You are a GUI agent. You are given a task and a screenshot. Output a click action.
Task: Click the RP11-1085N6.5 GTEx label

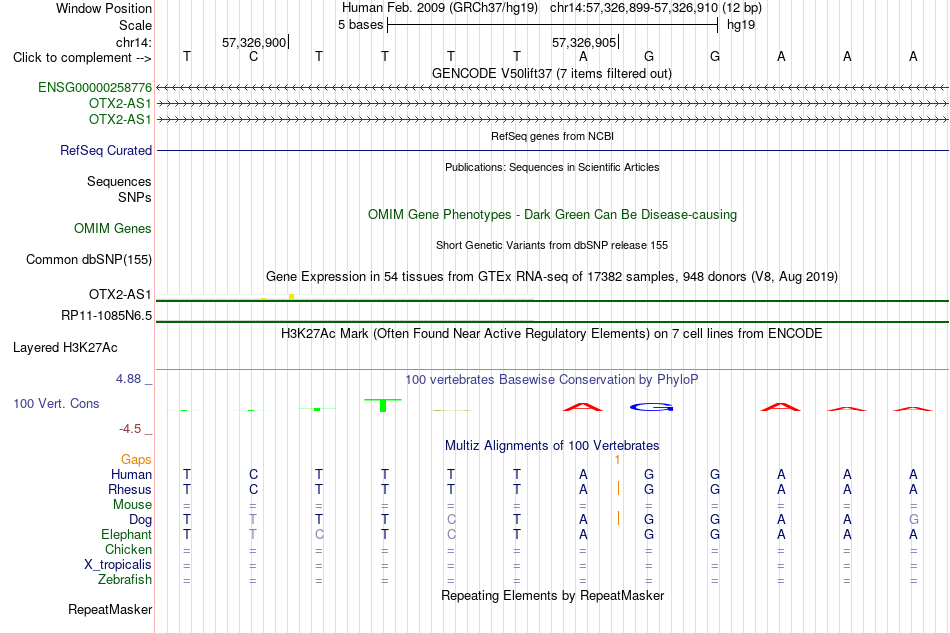[107, 316]
